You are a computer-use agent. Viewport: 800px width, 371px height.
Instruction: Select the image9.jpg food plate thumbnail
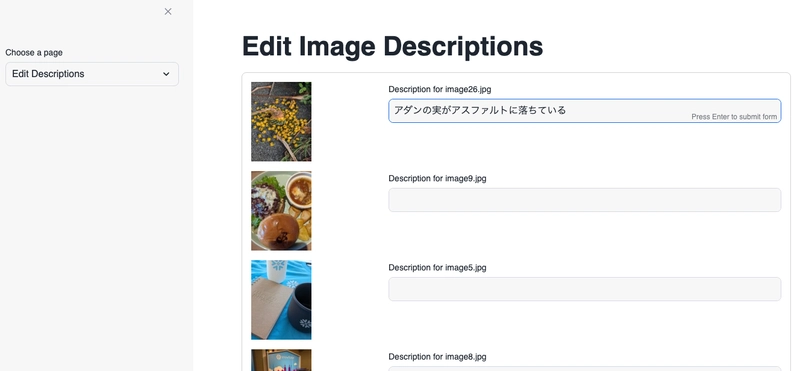[281, 211]
